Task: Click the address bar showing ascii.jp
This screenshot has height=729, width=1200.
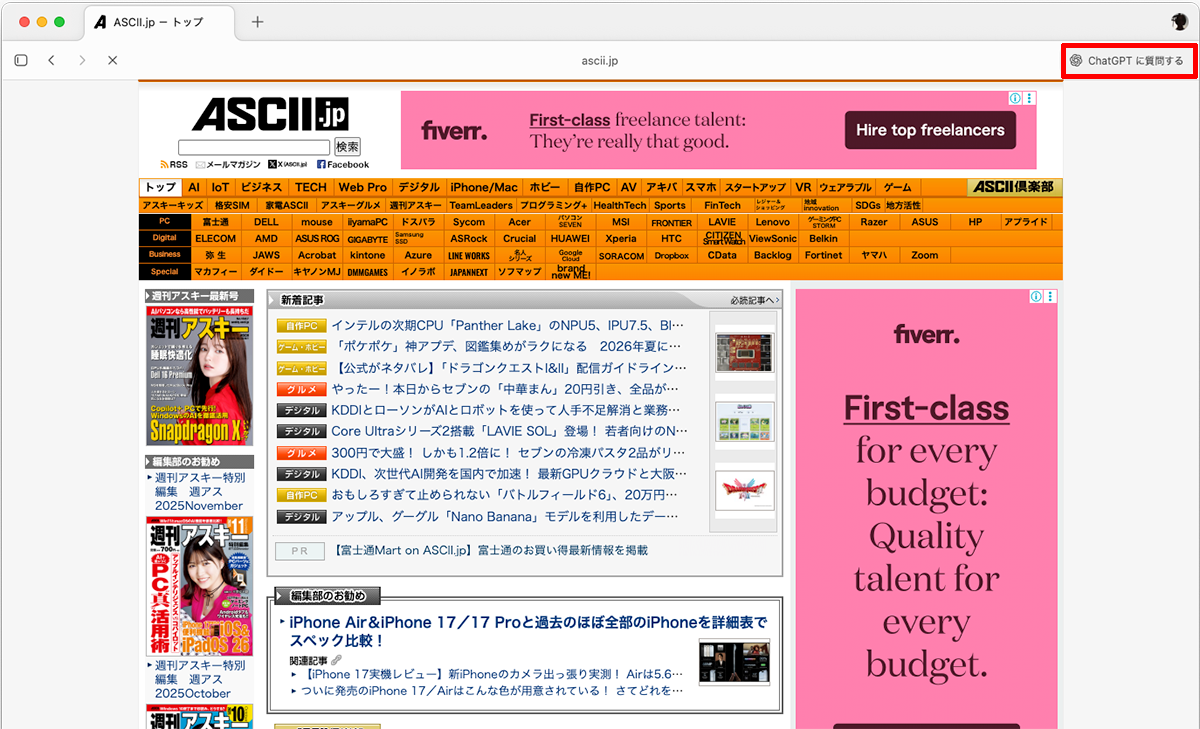Action: [600, 60]
